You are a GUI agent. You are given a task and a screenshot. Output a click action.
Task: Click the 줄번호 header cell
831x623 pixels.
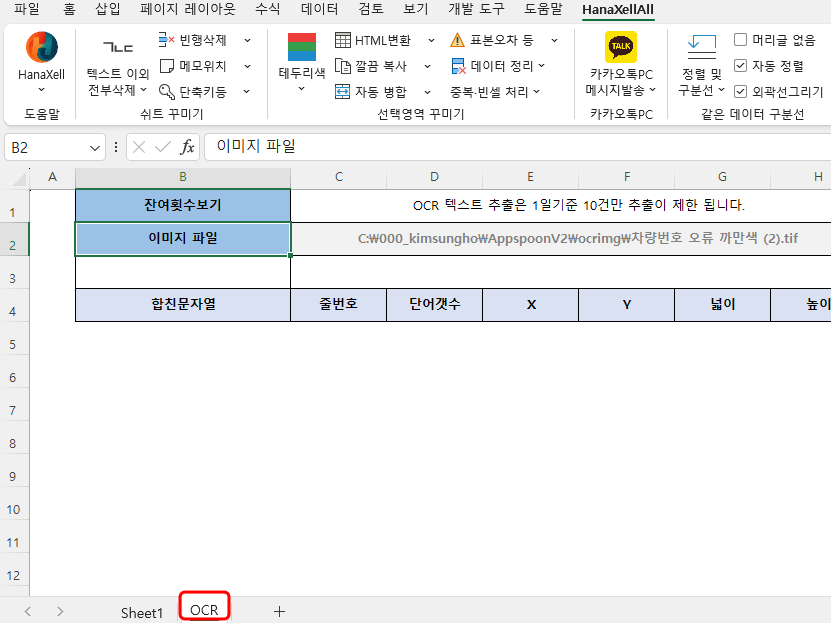[338, 305]
